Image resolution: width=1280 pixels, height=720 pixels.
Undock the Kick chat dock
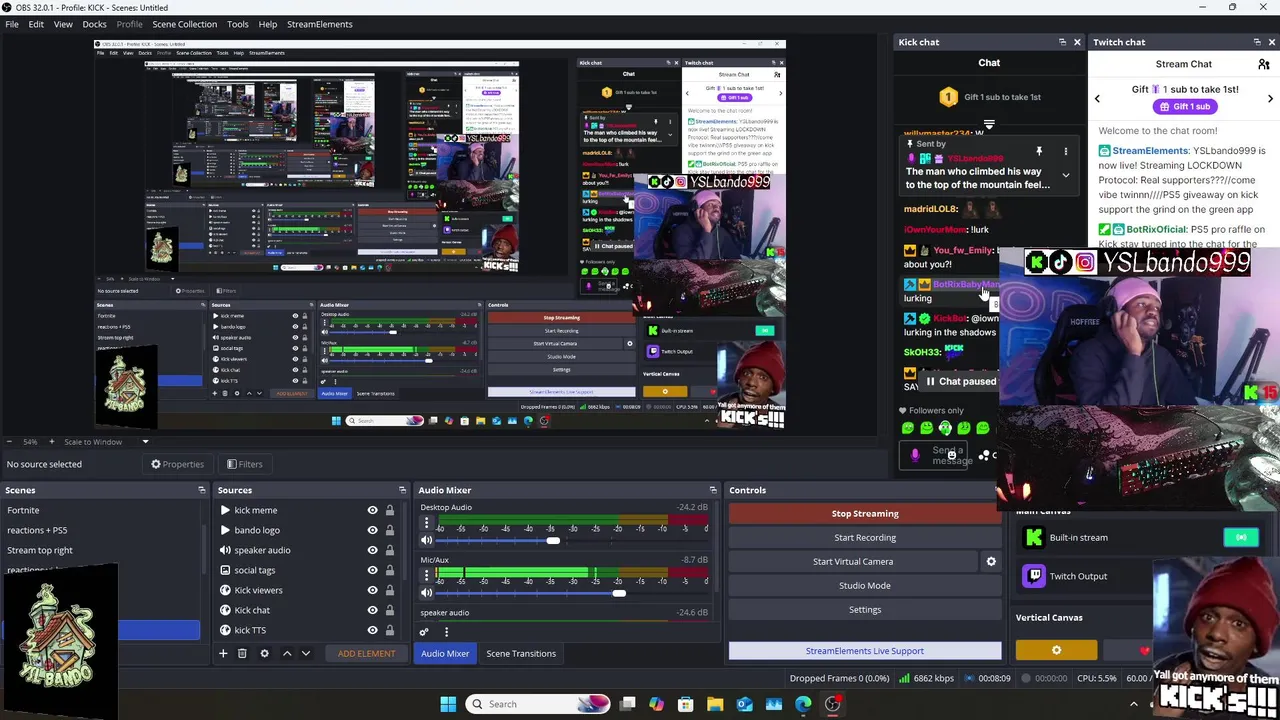point(1062,42)
